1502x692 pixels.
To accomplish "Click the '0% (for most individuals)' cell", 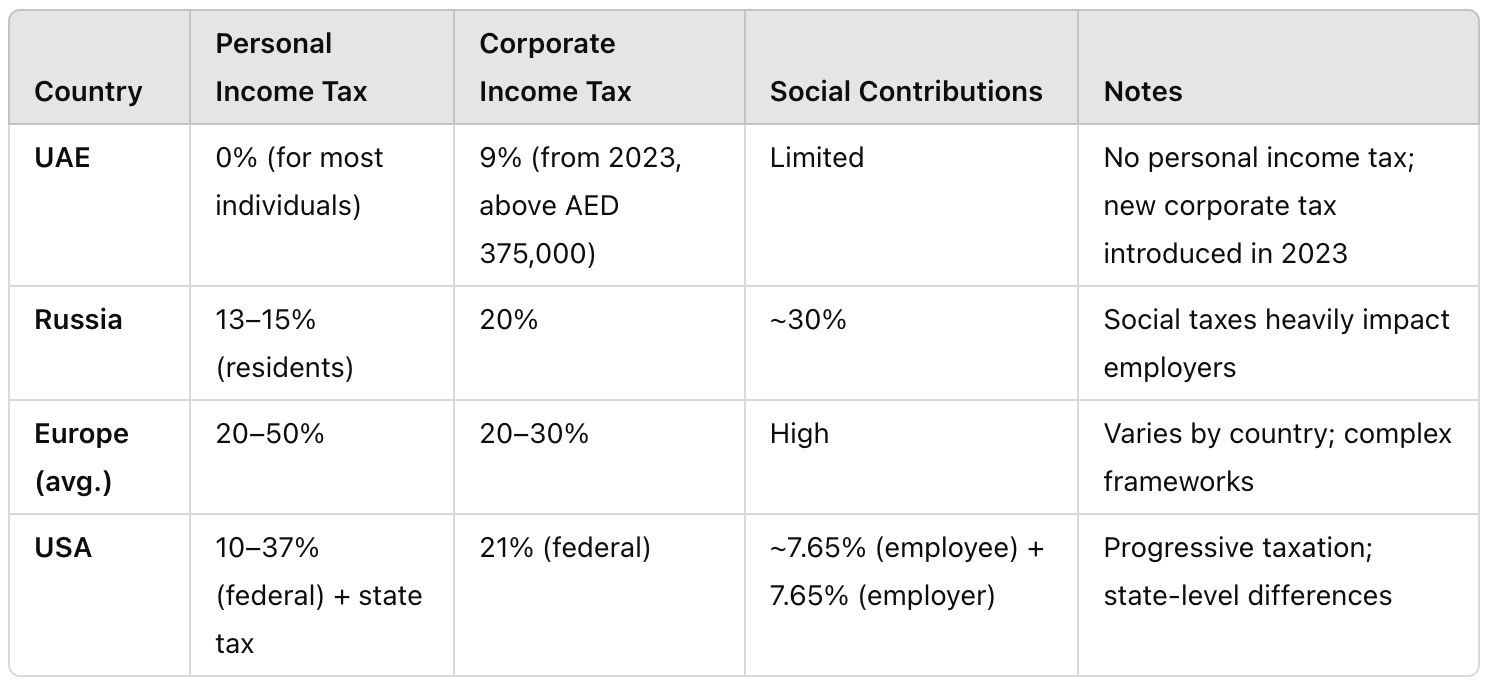I will click(299, 182).
